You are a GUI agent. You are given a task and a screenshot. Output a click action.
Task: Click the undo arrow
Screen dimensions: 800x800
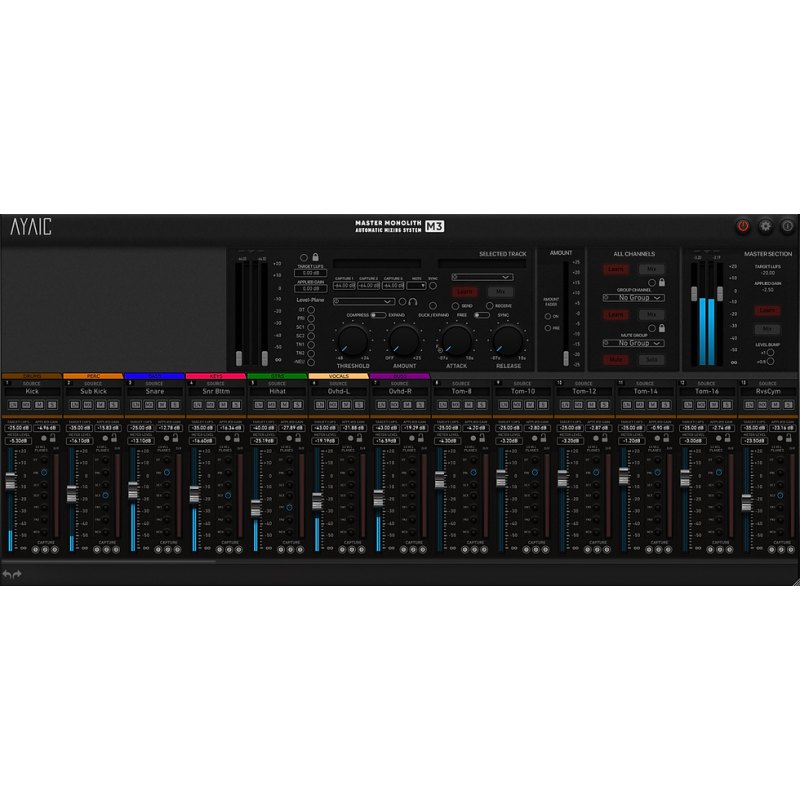(7, 574)
